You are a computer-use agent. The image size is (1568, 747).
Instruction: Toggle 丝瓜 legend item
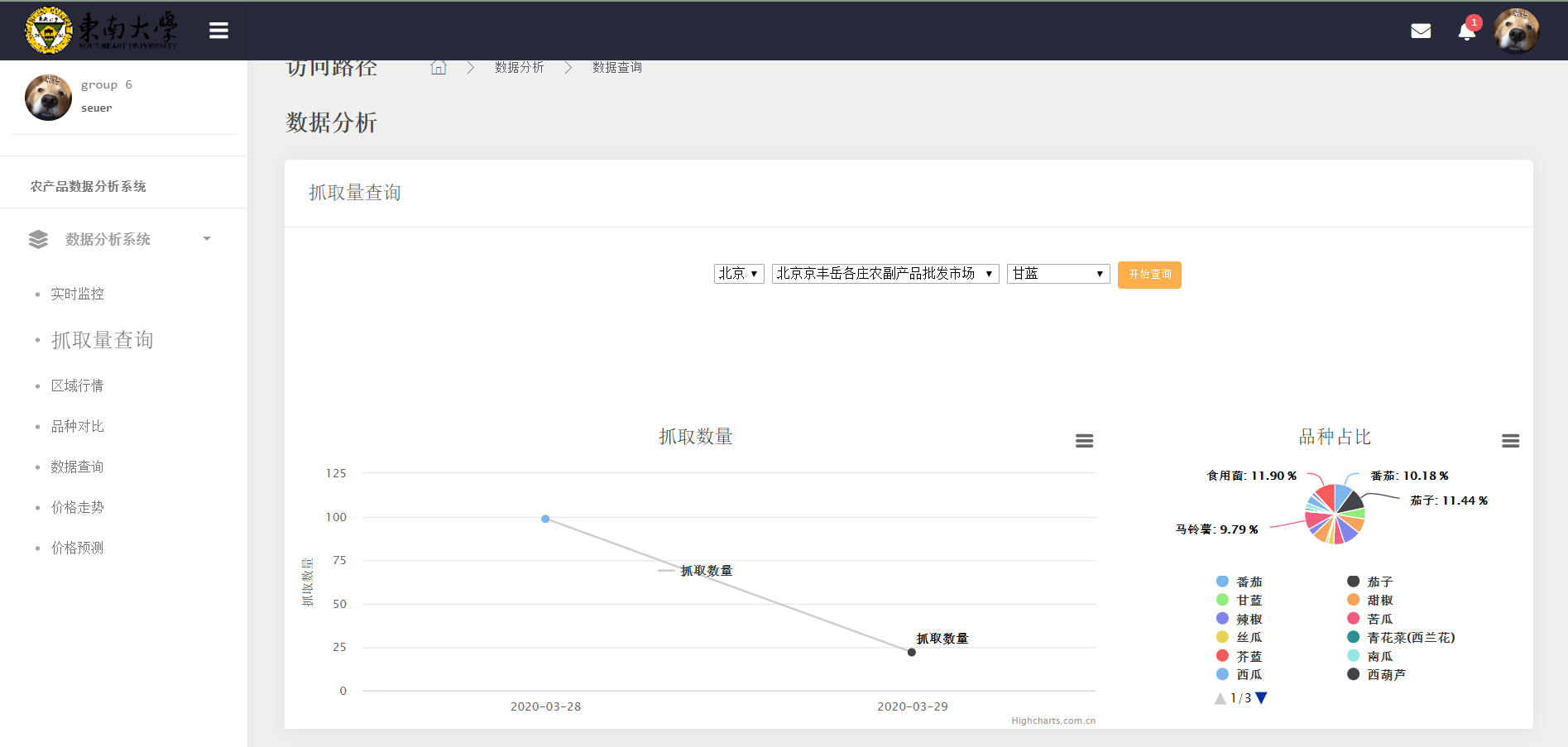coord(1240,637)
